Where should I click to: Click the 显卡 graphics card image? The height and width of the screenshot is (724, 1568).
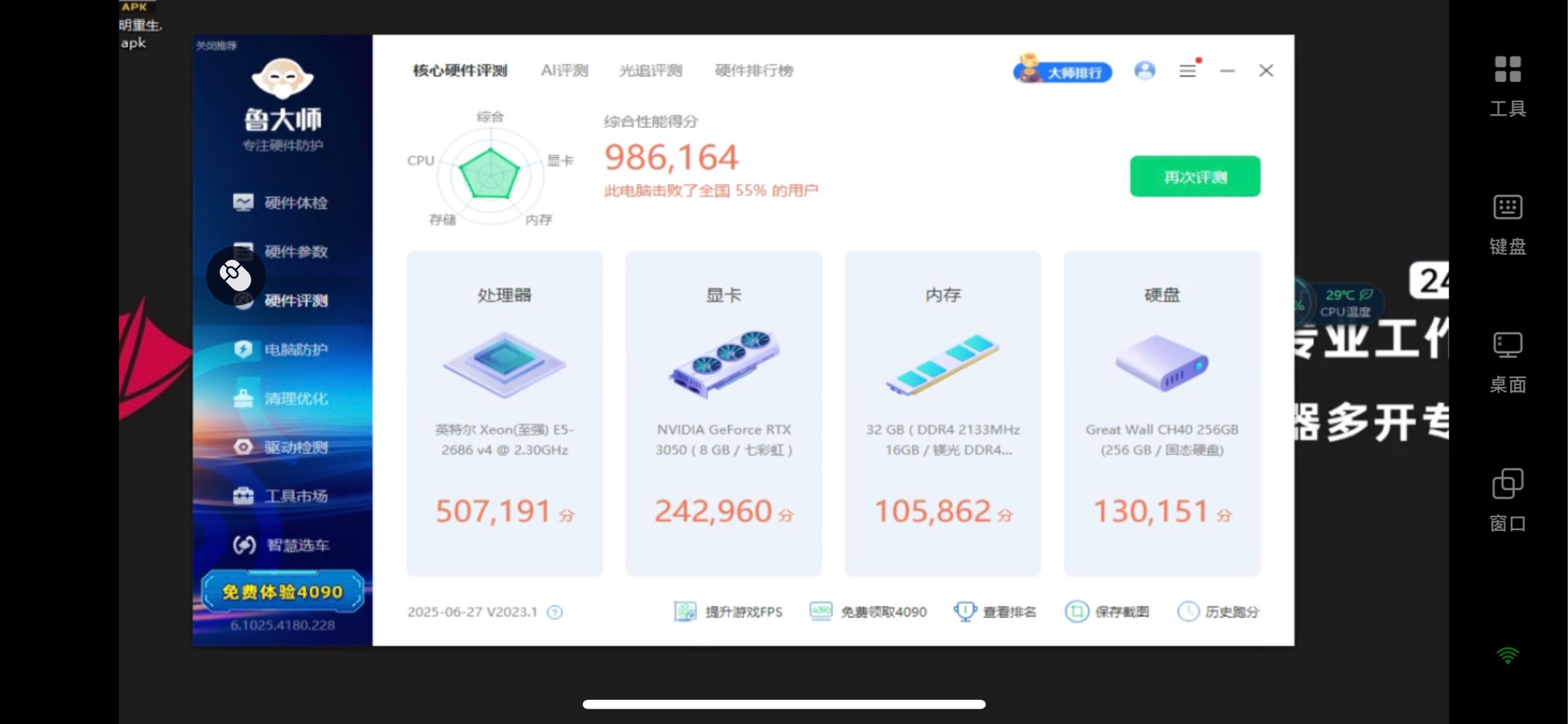pyautogui.click(x=724, y=363)
